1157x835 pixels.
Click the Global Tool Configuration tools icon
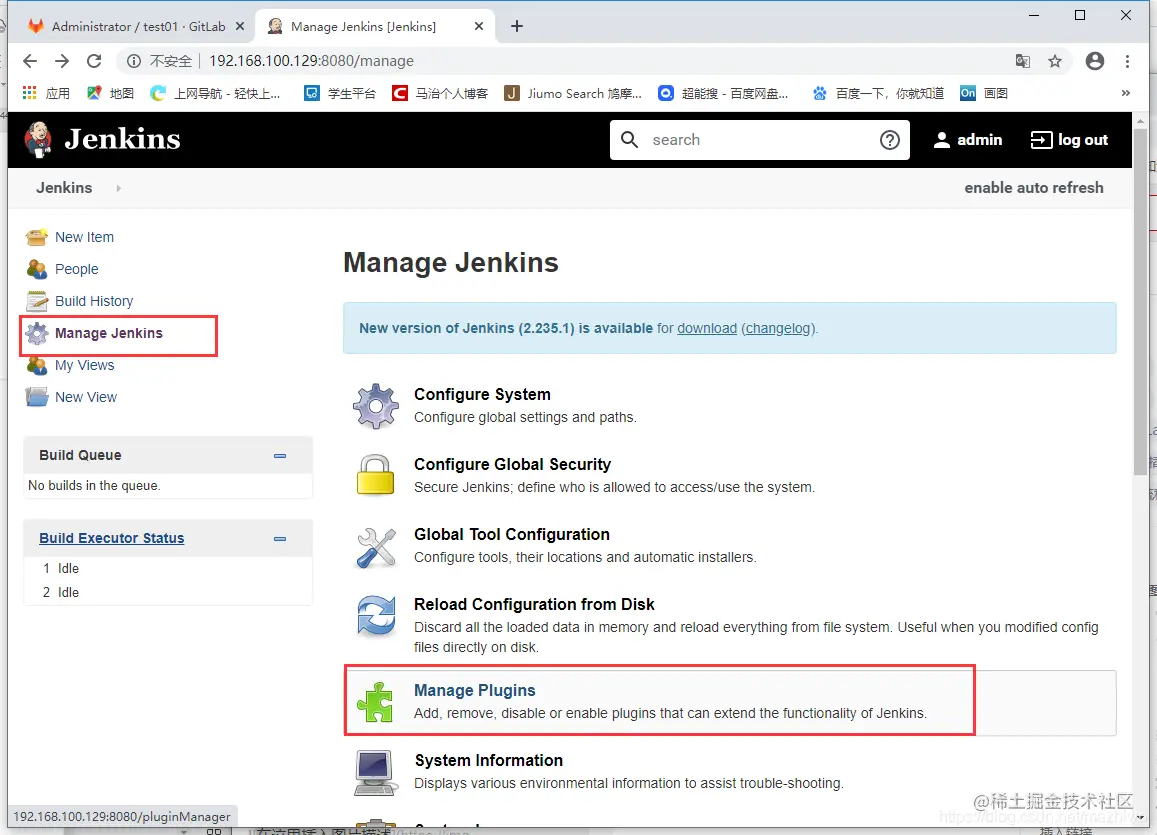(376, 547)
